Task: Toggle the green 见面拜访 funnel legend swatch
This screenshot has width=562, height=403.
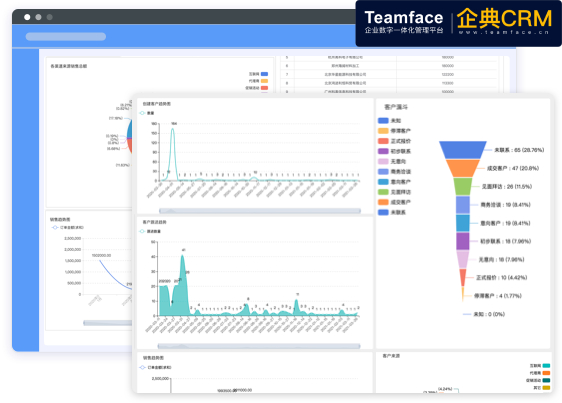Action: click(x=383, y=192)
